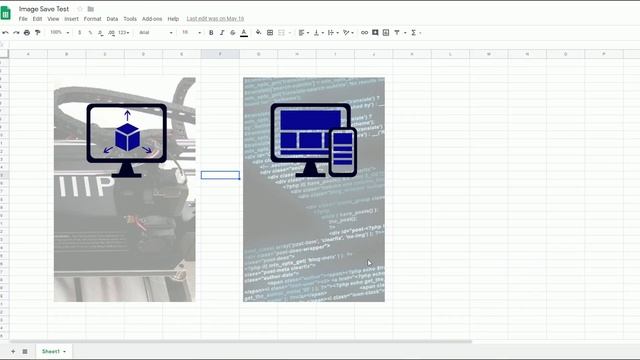This screenshot has width=640, height=360.
Task: Format the cell as percent
Action: 90,33
